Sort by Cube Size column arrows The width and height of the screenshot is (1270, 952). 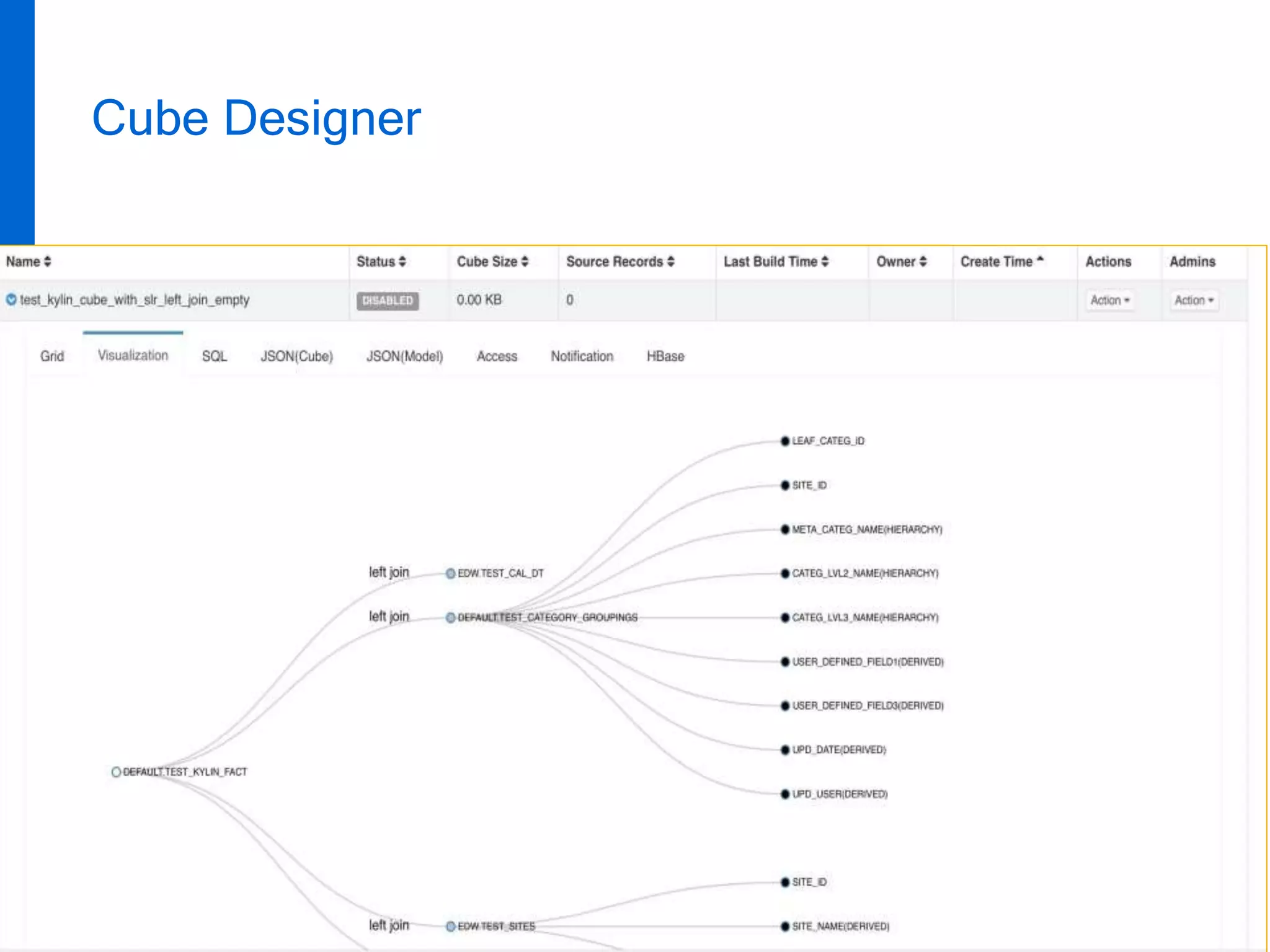pyautogui.click(x=525, y=262)
